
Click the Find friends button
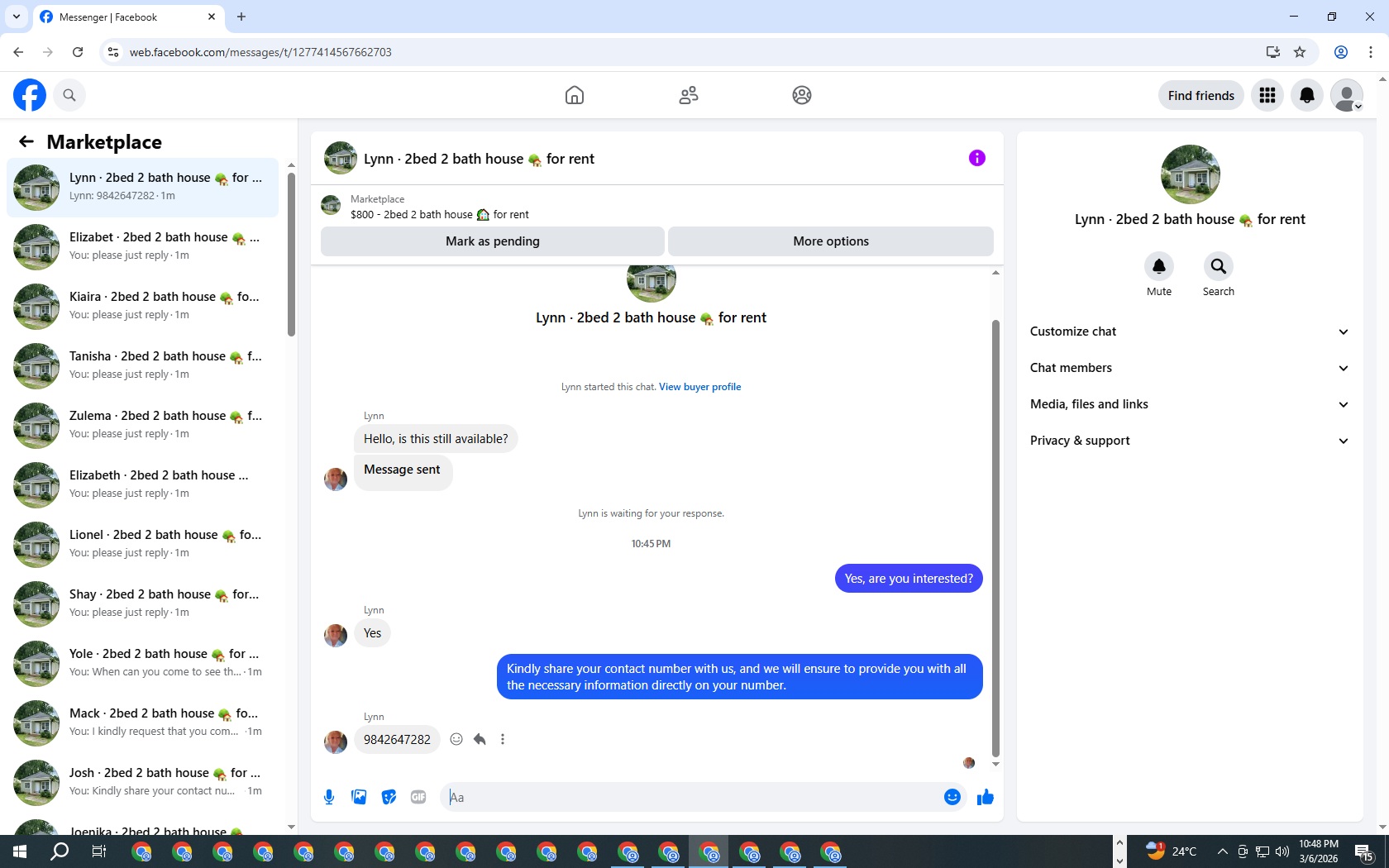[1201, 95]
